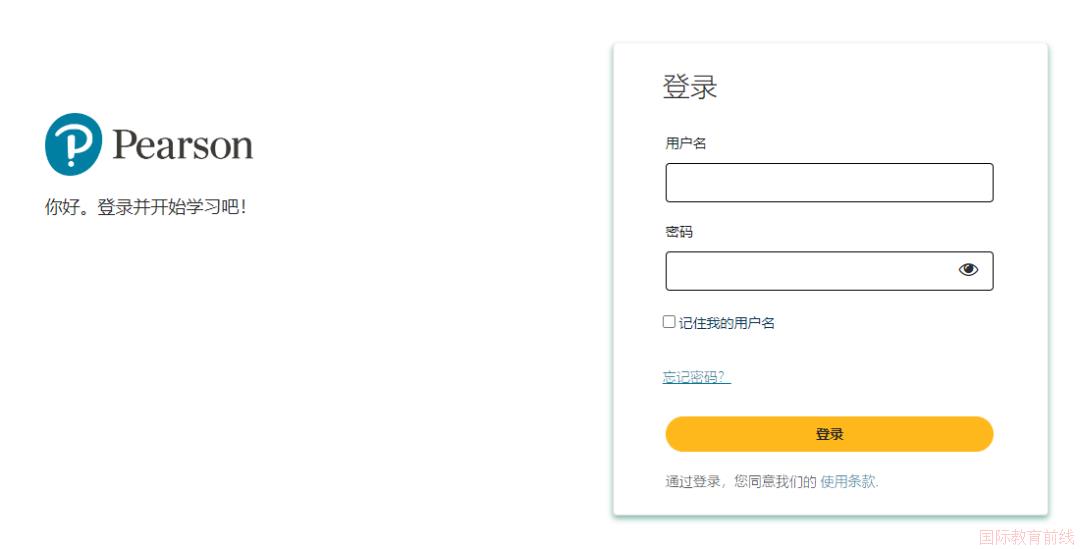The image size is (1080, 549).
Task: Click the greeting text 你好。登录并开始学习吧!
Action: click(145, 207)
